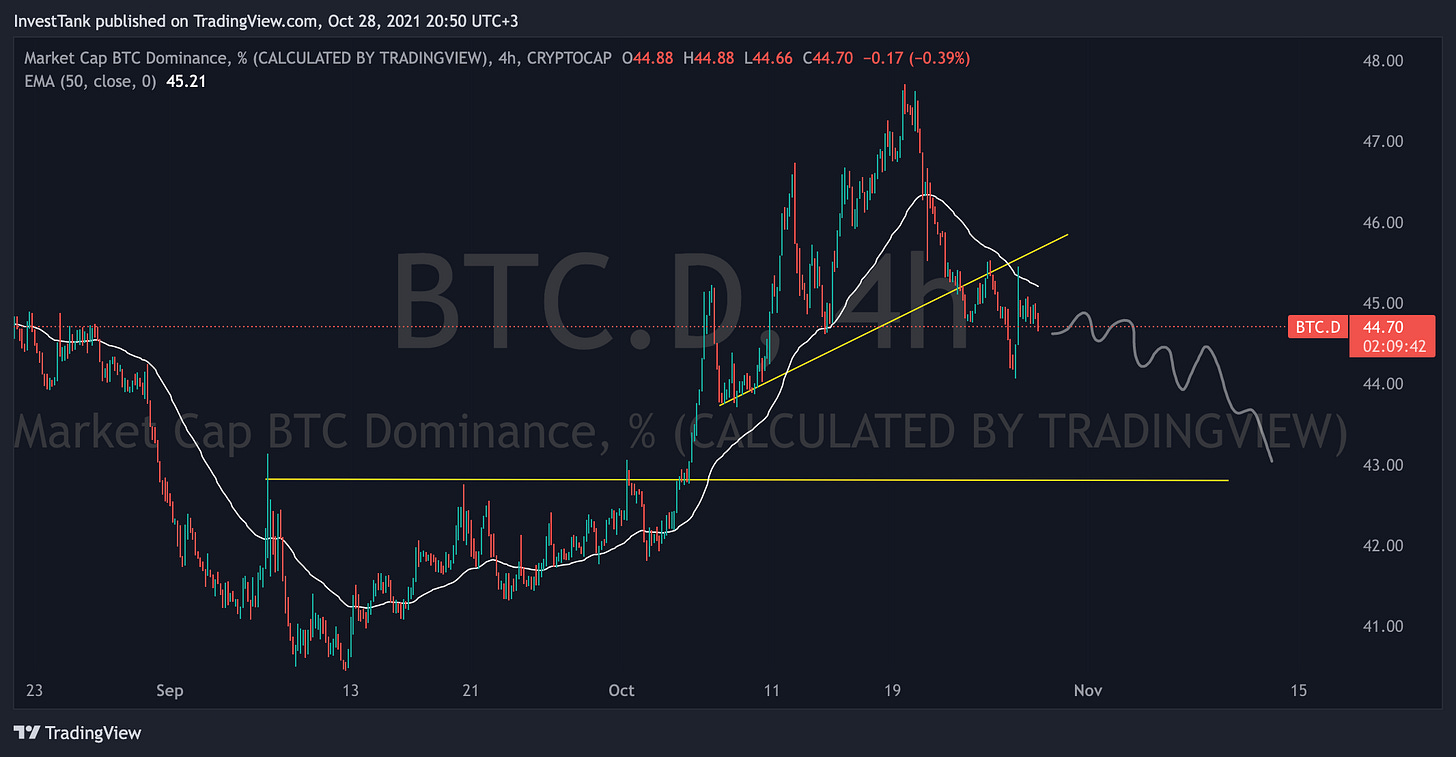Click the 11 date label on time axis
1456x757 pixels.
(771, 691)
